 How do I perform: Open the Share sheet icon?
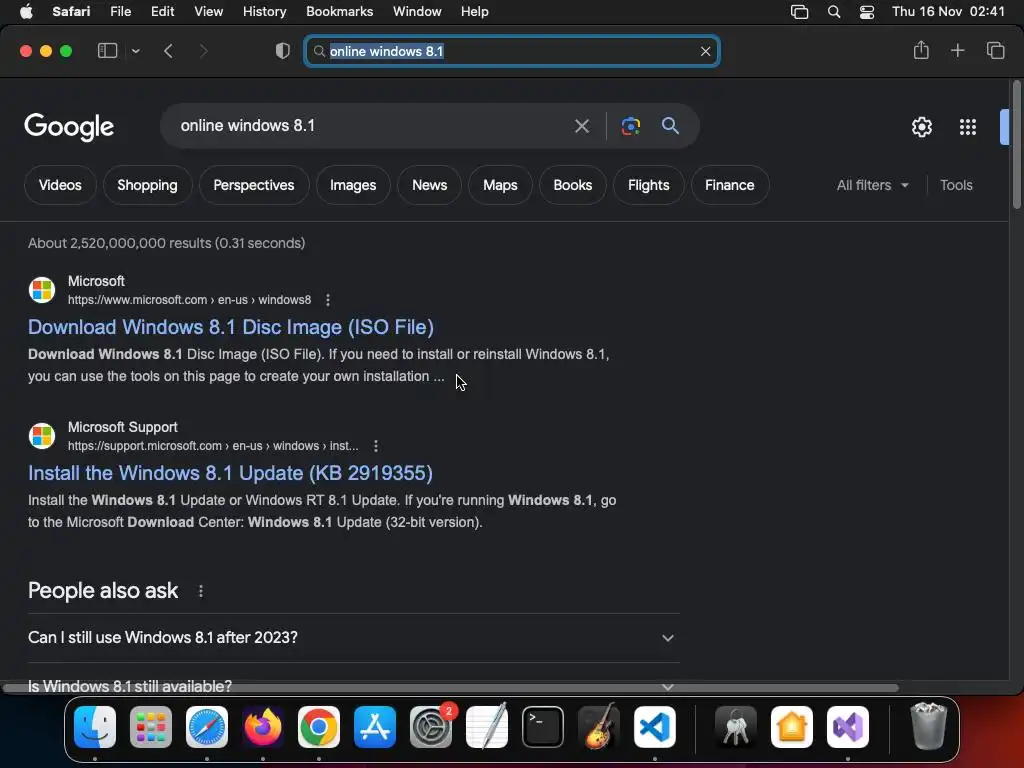[921, 50]
